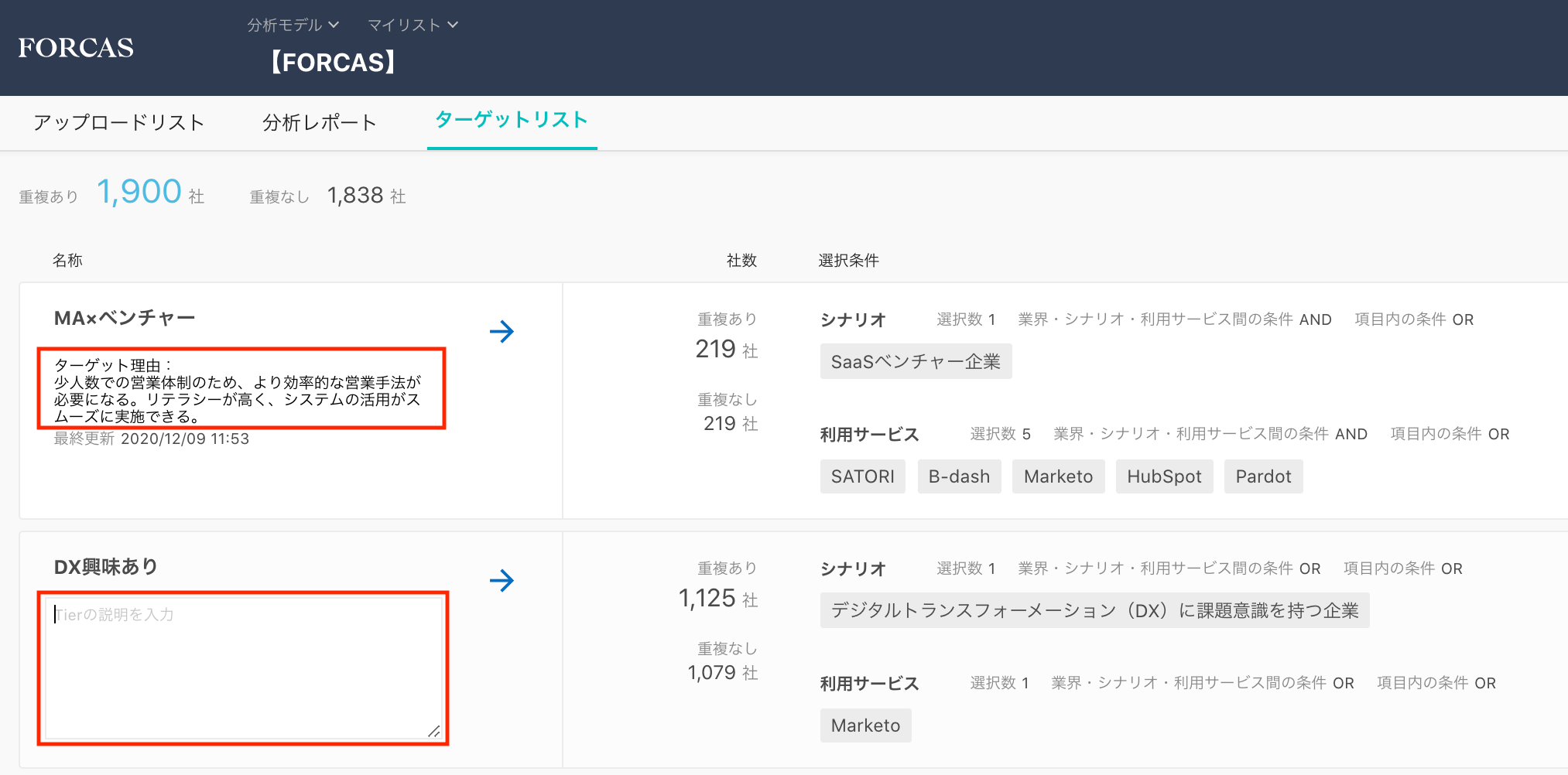
Task: Click the FORCAS logo
Action: point(76,48)
